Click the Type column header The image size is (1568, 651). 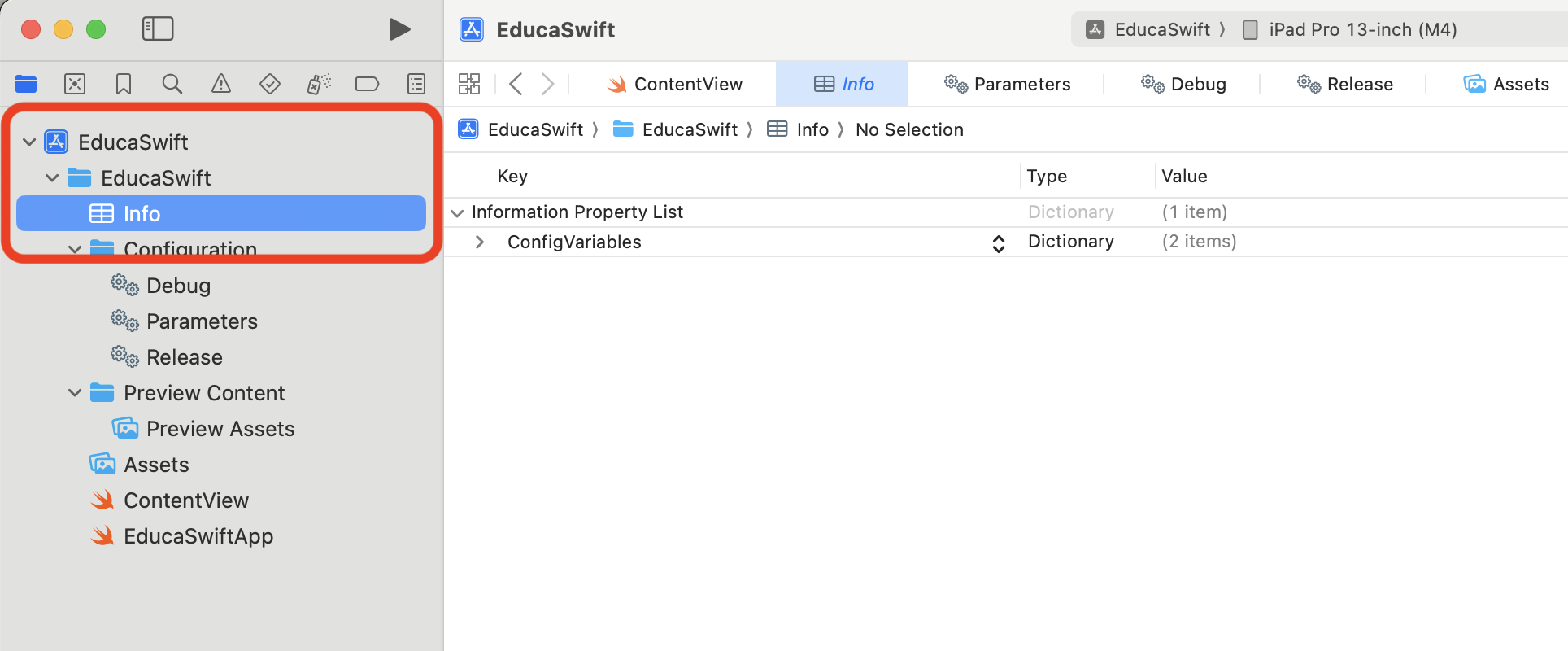click(x=1047, y=176)
